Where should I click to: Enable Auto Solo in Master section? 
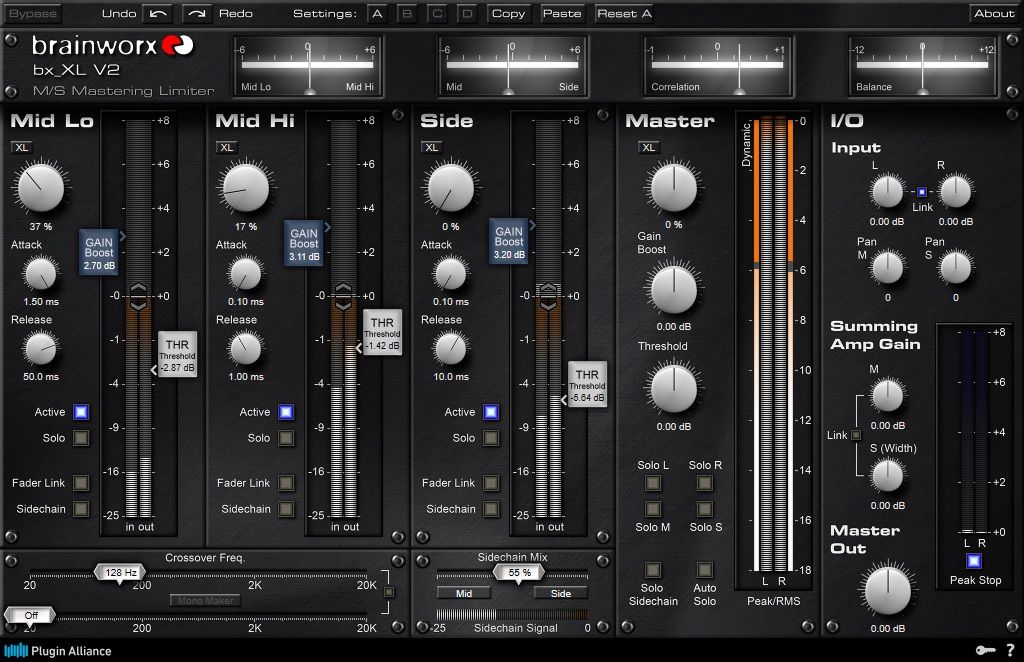point(704,570)
